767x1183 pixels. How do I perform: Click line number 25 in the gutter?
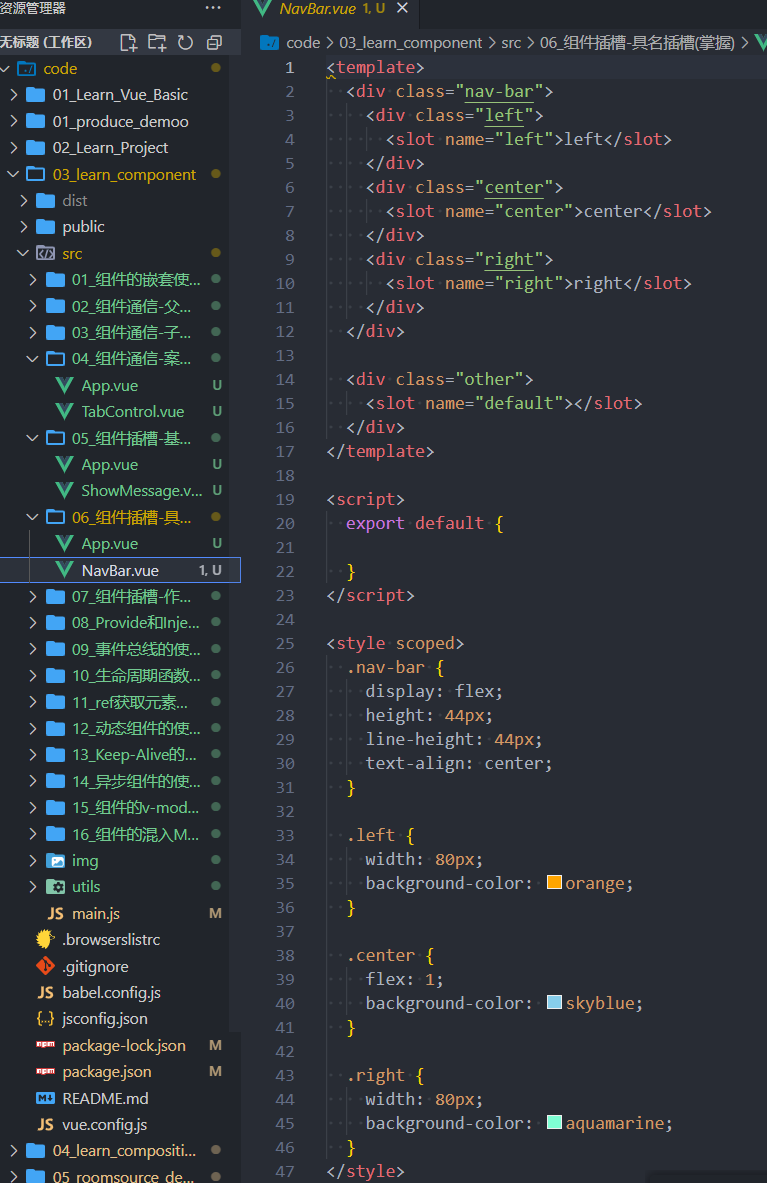point(285,644)
